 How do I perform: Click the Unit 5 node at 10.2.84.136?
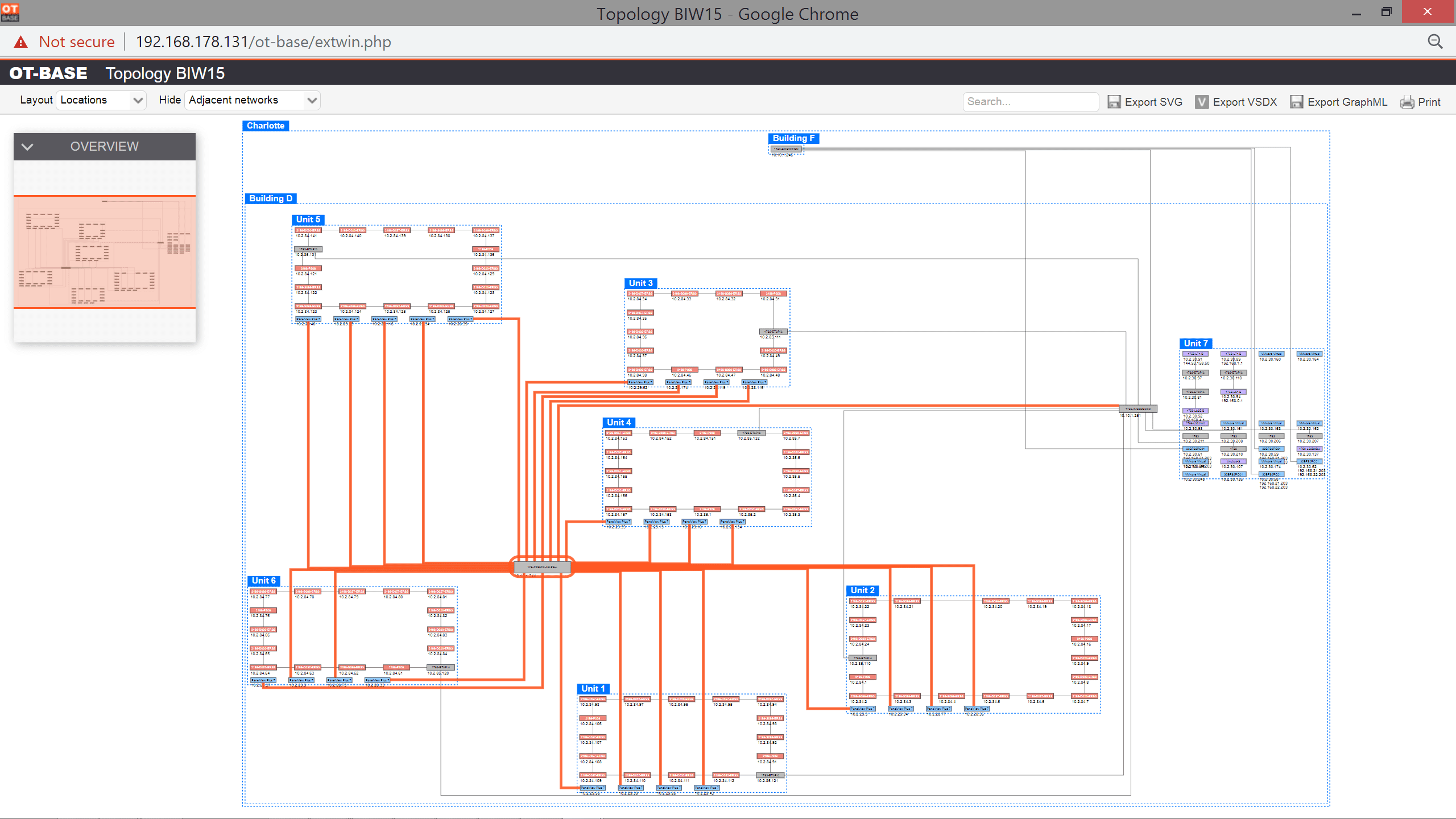click(x=486, y=249)
